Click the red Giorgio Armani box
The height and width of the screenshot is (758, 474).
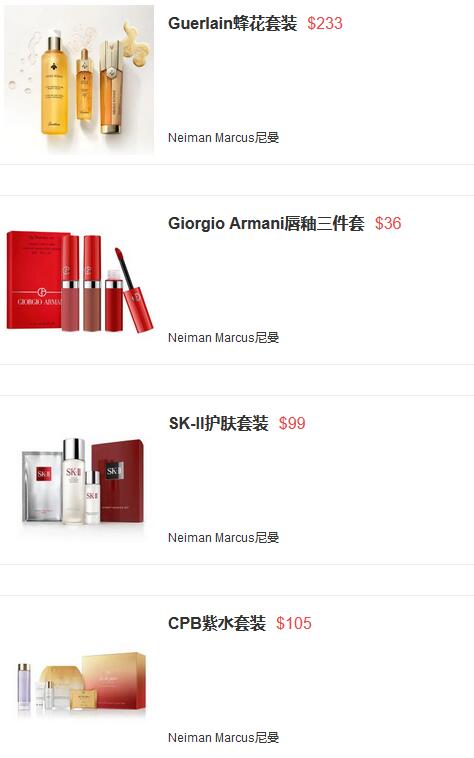[34, 280]
